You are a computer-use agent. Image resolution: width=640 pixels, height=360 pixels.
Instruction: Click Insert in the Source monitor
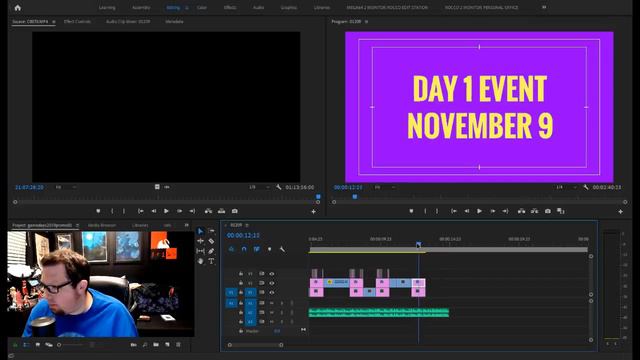pyautogui.click(x=208, y=211)
